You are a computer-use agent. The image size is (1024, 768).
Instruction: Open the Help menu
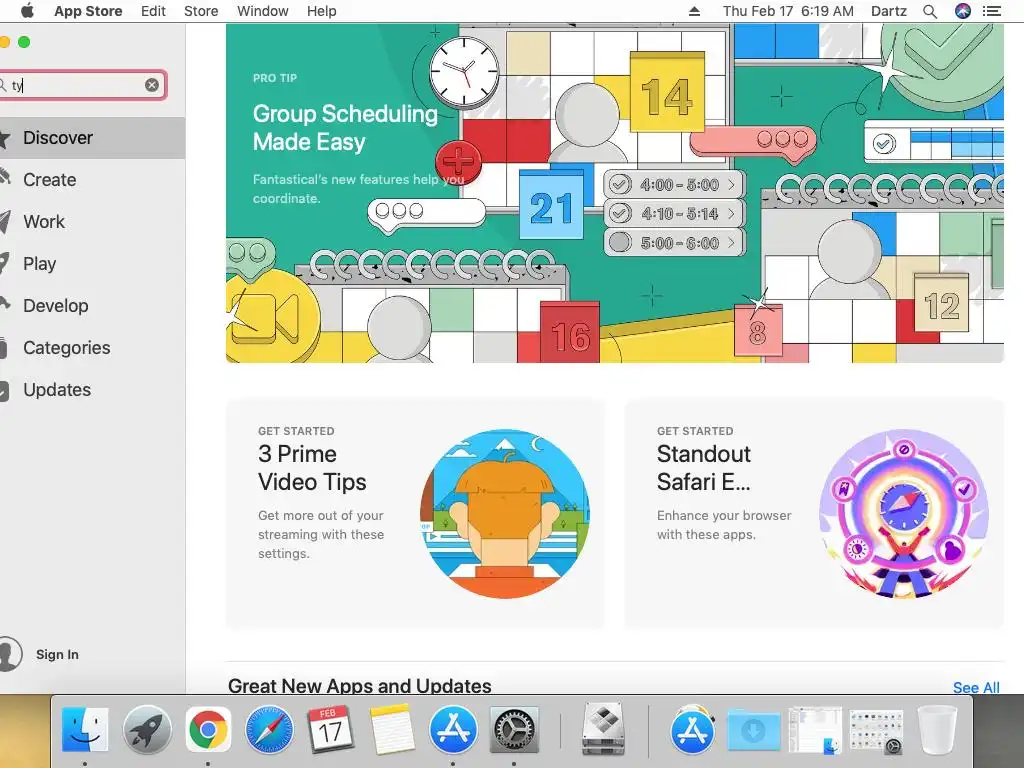pyautogui.click(x=321, y=11)
